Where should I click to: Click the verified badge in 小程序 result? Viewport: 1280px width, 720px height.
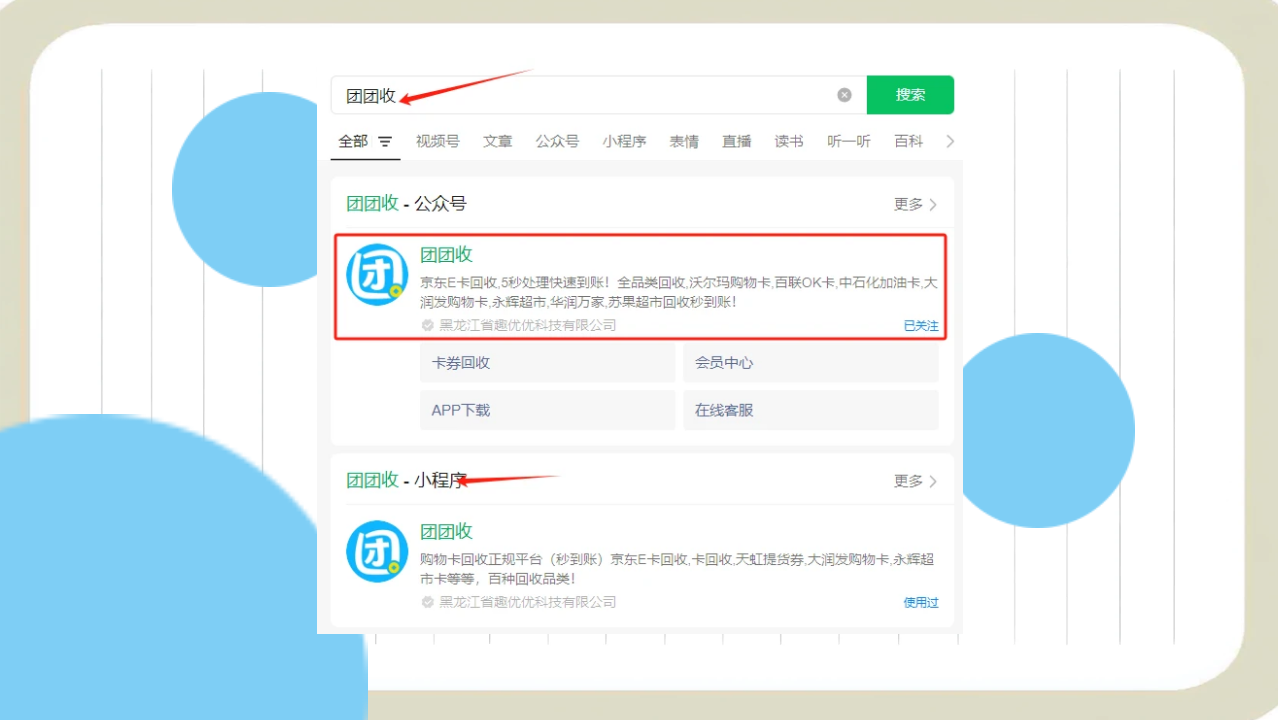coord(428,602)
